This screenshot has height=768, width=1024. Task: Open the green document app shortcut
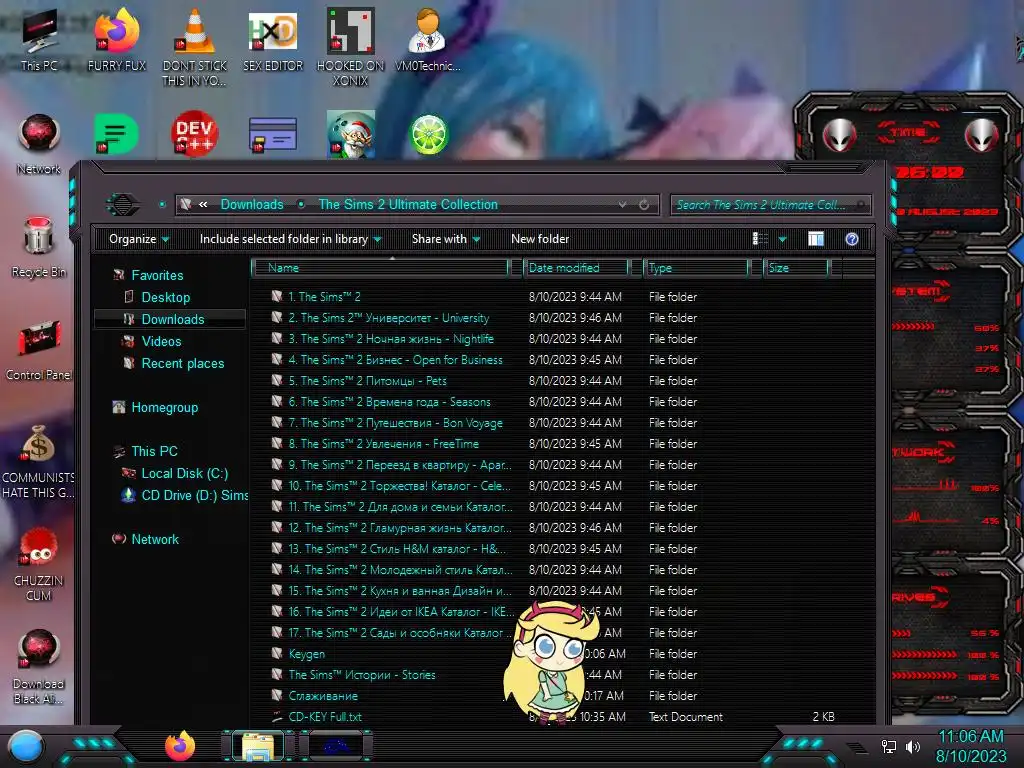[116, 134]
